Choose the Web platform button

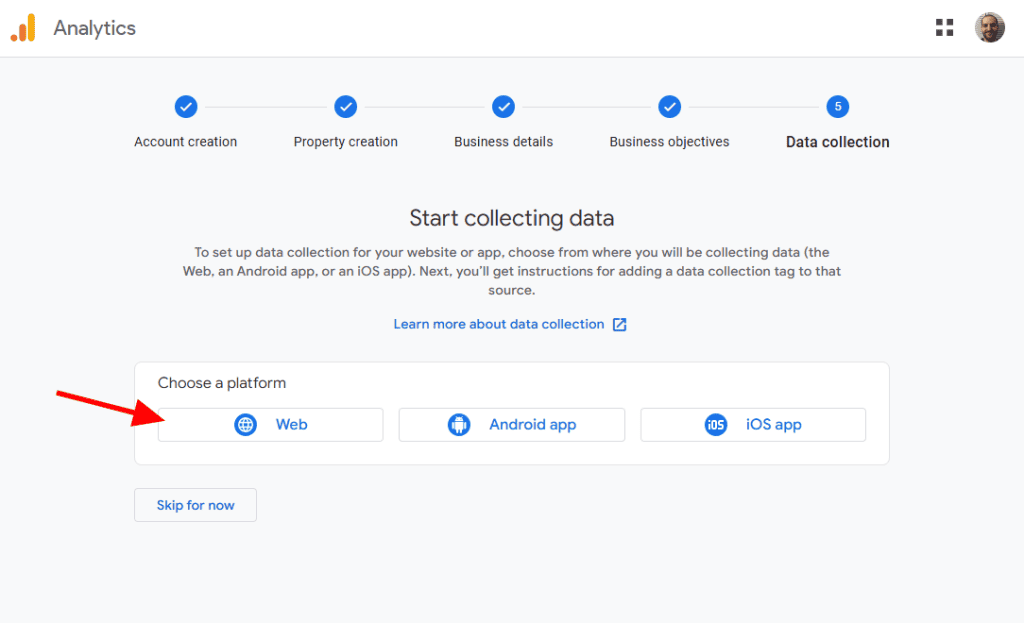point(270,425)
